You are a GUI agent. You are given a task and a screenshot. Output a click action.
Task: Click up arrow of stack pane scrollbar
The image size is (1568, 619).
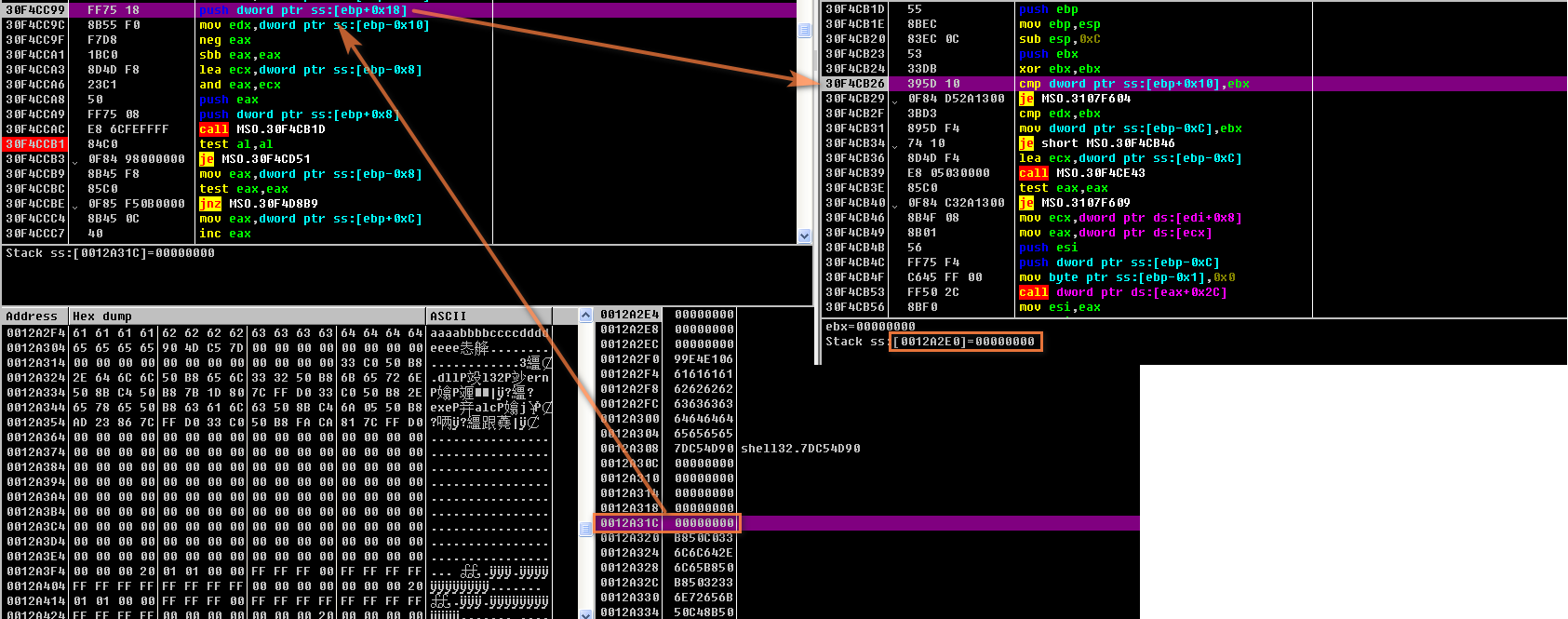[x=586, y=316]
